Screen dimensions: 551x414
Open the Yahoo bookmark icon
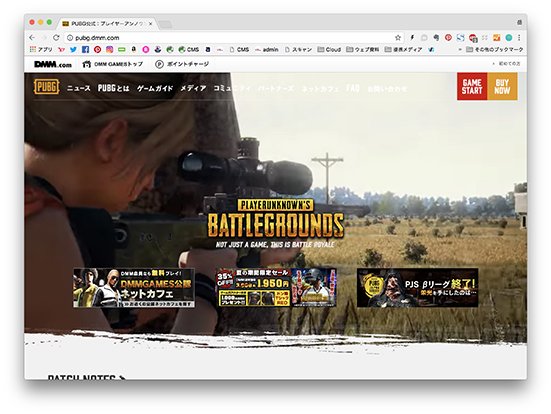61,50
